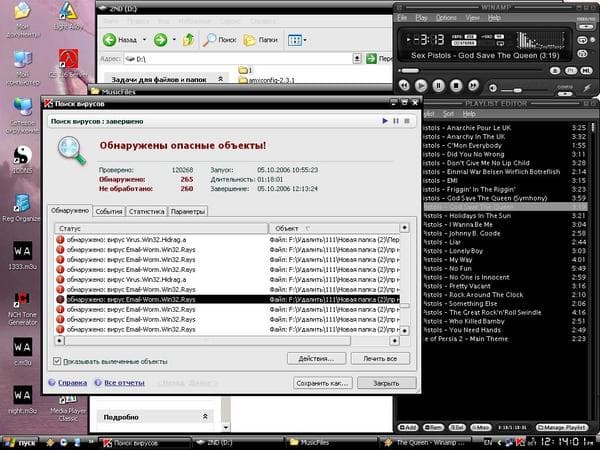The height and width of the screenshot is (450, 600).
Task: Click the Sel button in Playlist Editor
Action: click(457, 427)
